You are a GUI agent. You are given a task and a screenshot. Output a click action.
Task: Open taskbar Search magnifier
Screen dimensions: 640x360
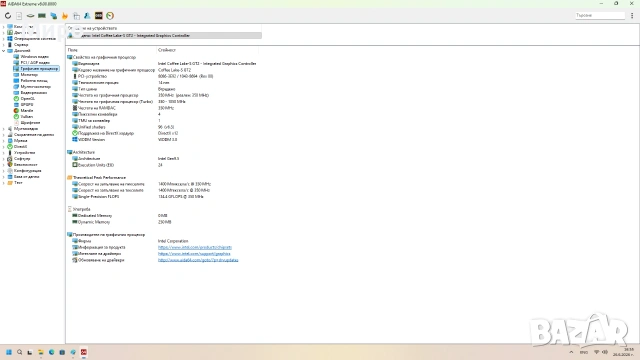click(19, 352)
